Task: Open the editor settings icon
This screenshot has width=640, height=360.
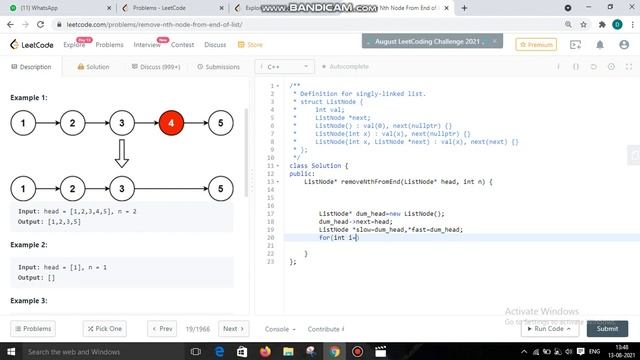Action: point(611,67)
